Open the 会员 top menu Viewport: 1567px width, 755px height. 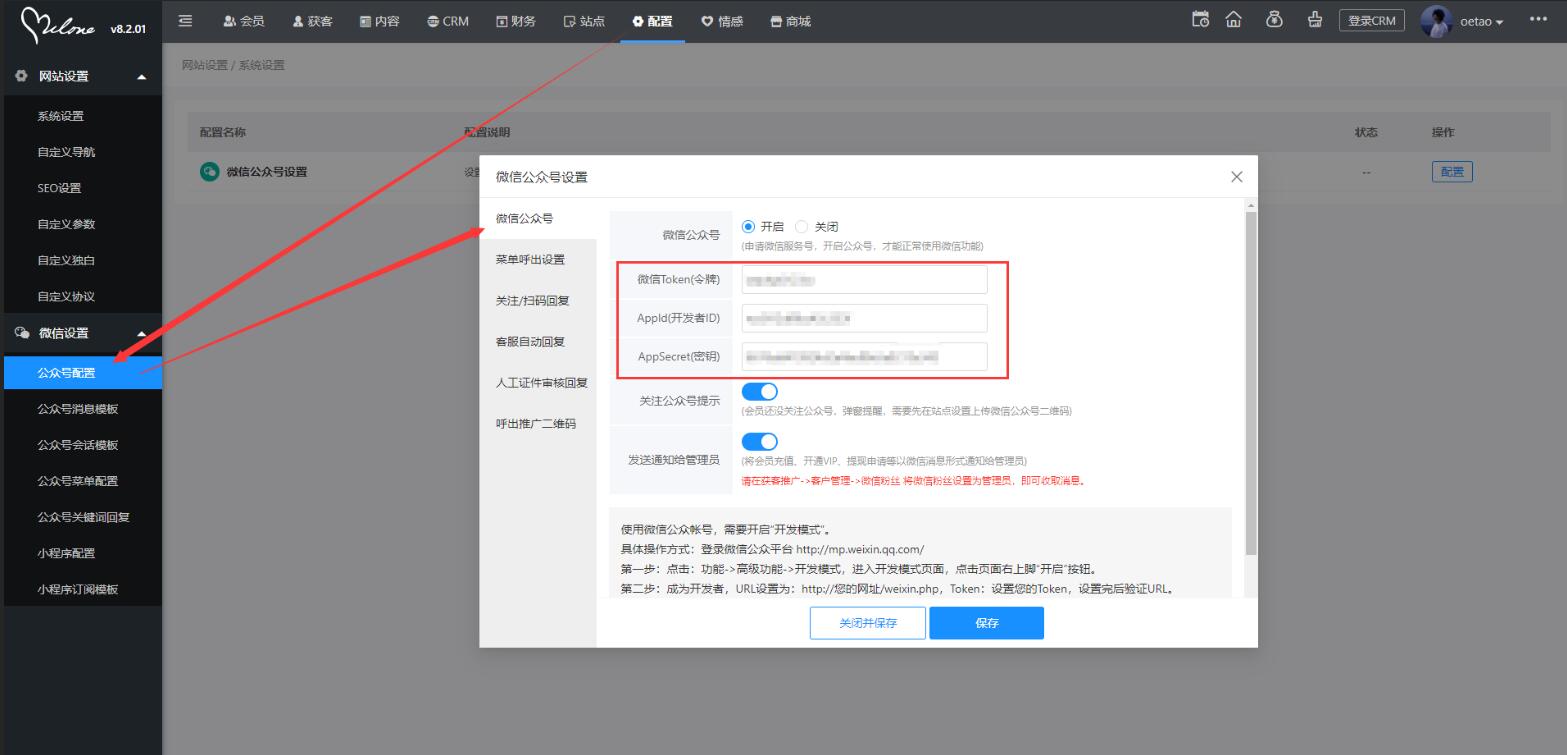[244, 21]
